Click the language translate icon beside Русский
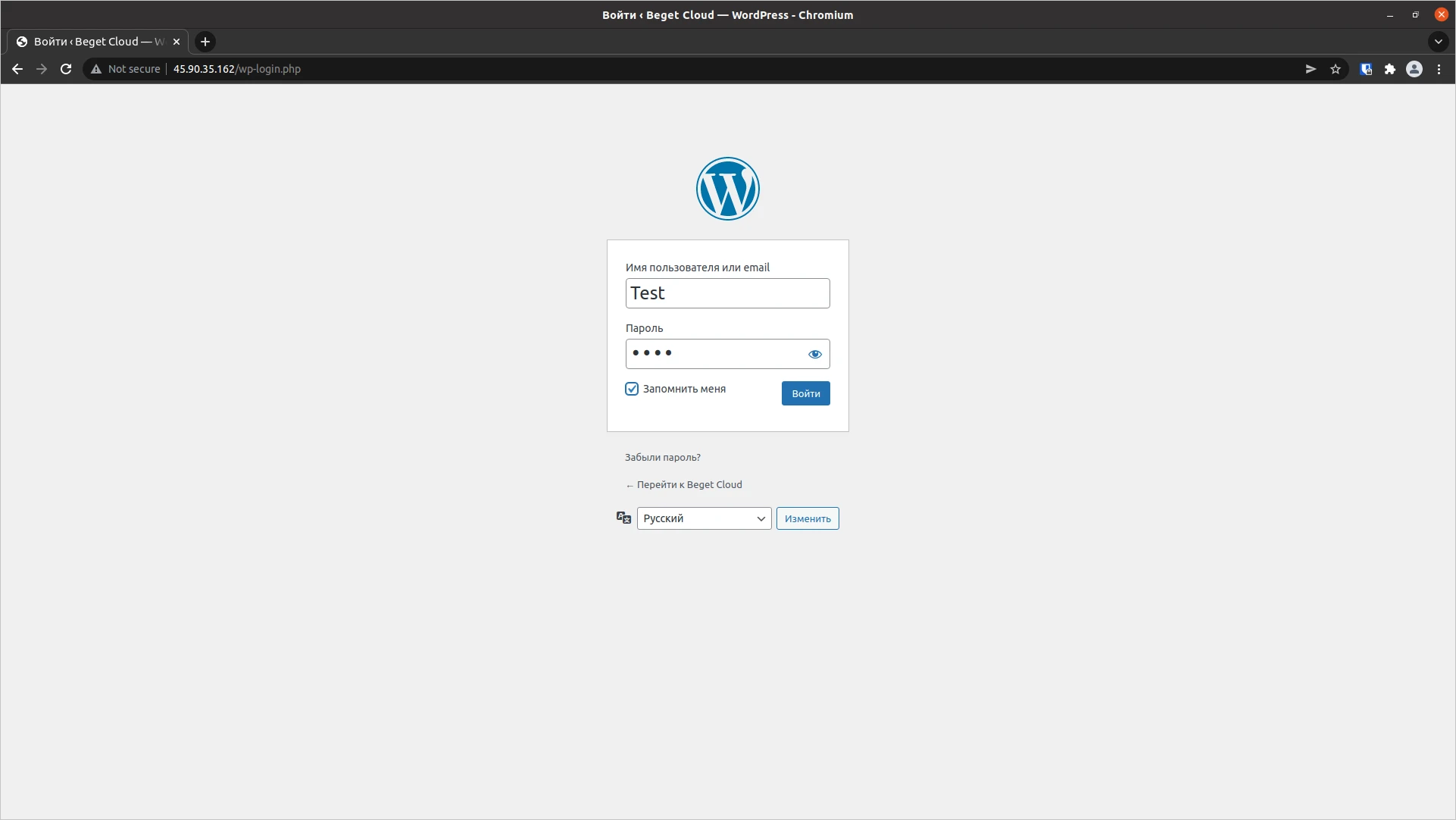Viewport: 1456px width, 820px height. (623, 518)
